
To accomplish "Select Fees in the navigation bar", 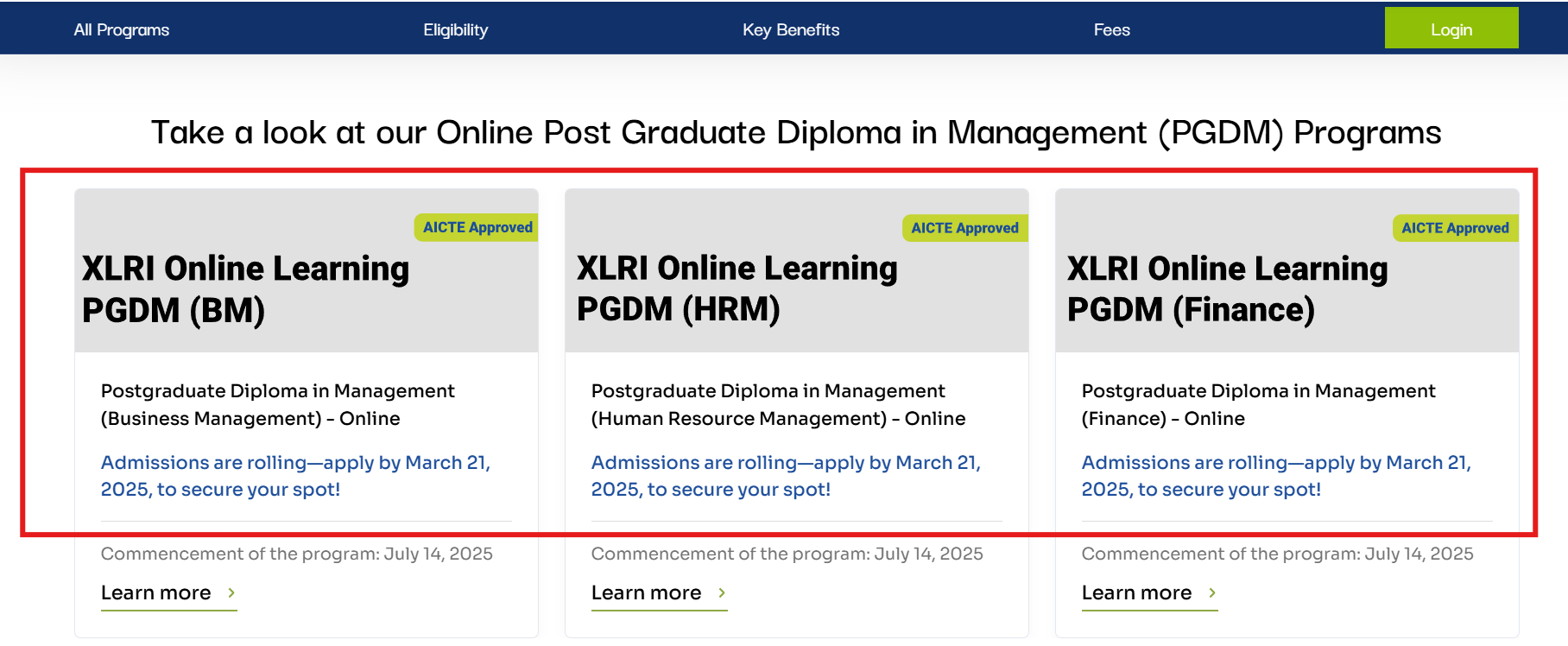I will (x=1111, y=30).
